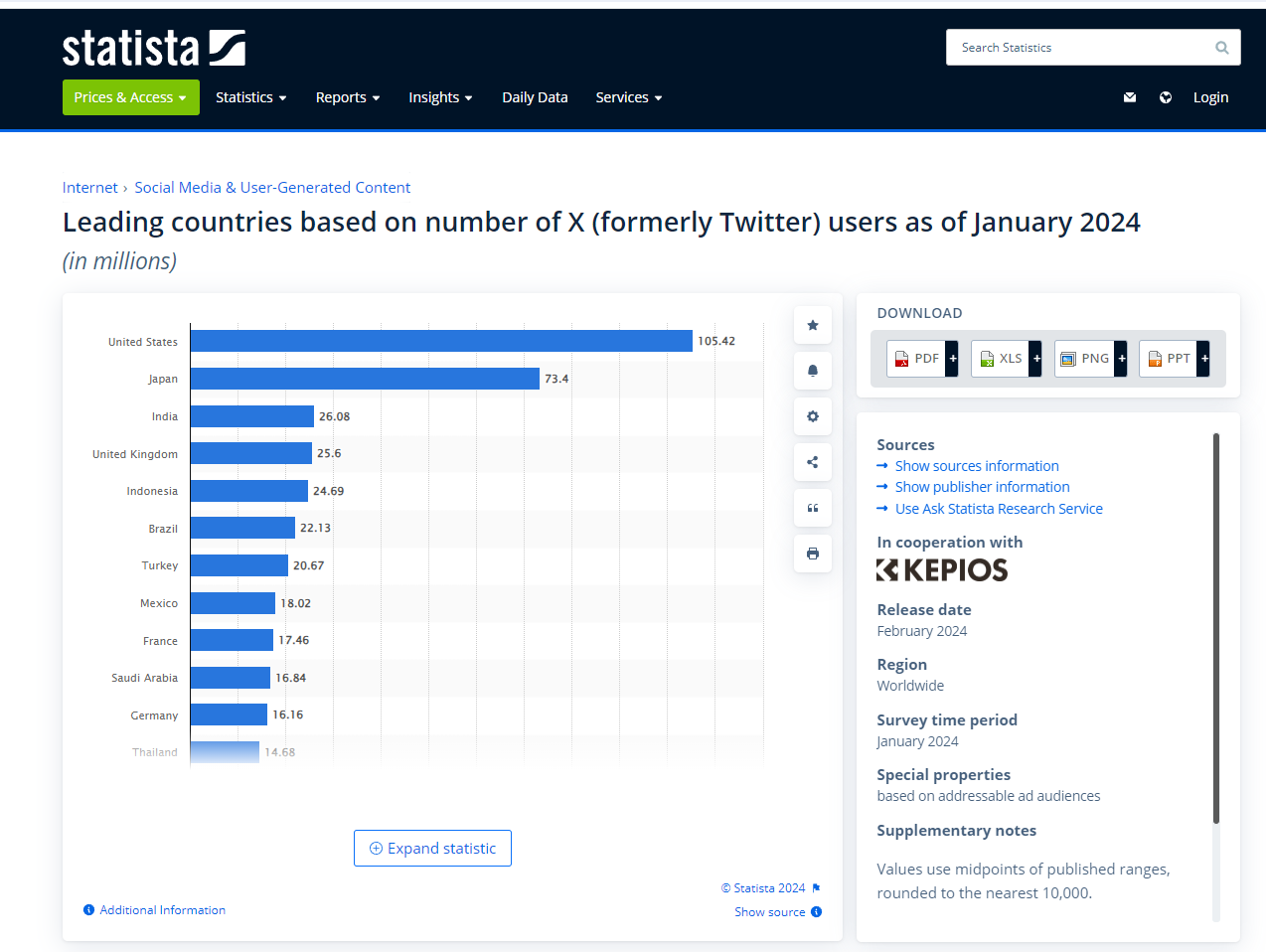Expand the Reports menu dropdown
This screenshot has width=1266, height=952.
(x=348, y=97)
